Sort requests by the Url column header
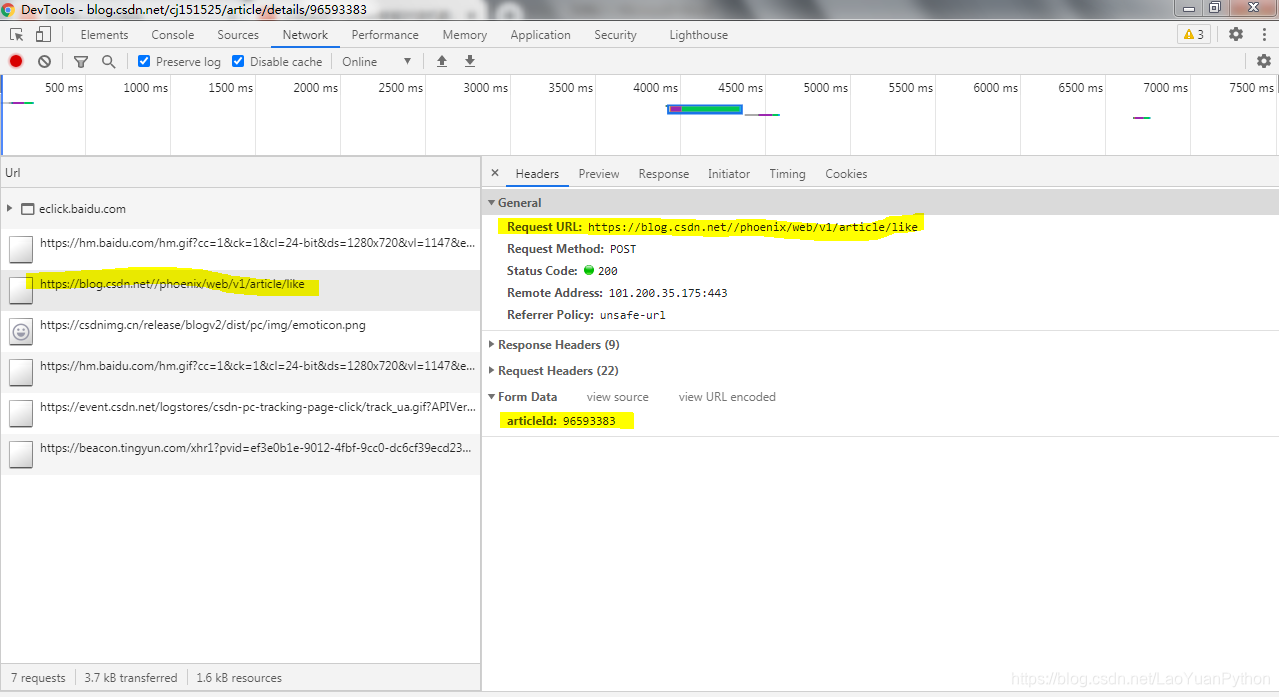This screenshot has height=697, width=1279. (x=240, y=173)
